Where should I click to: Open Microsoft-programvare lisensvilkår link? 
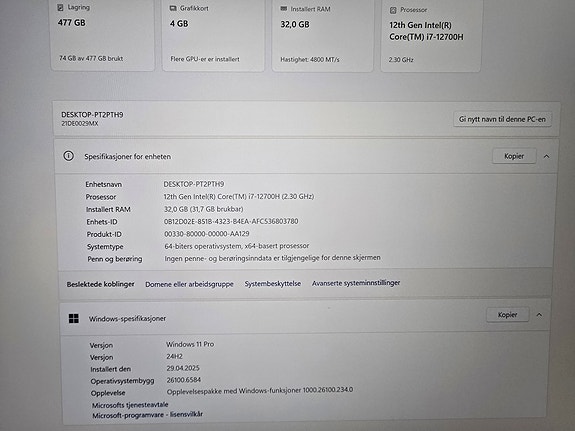147,414
